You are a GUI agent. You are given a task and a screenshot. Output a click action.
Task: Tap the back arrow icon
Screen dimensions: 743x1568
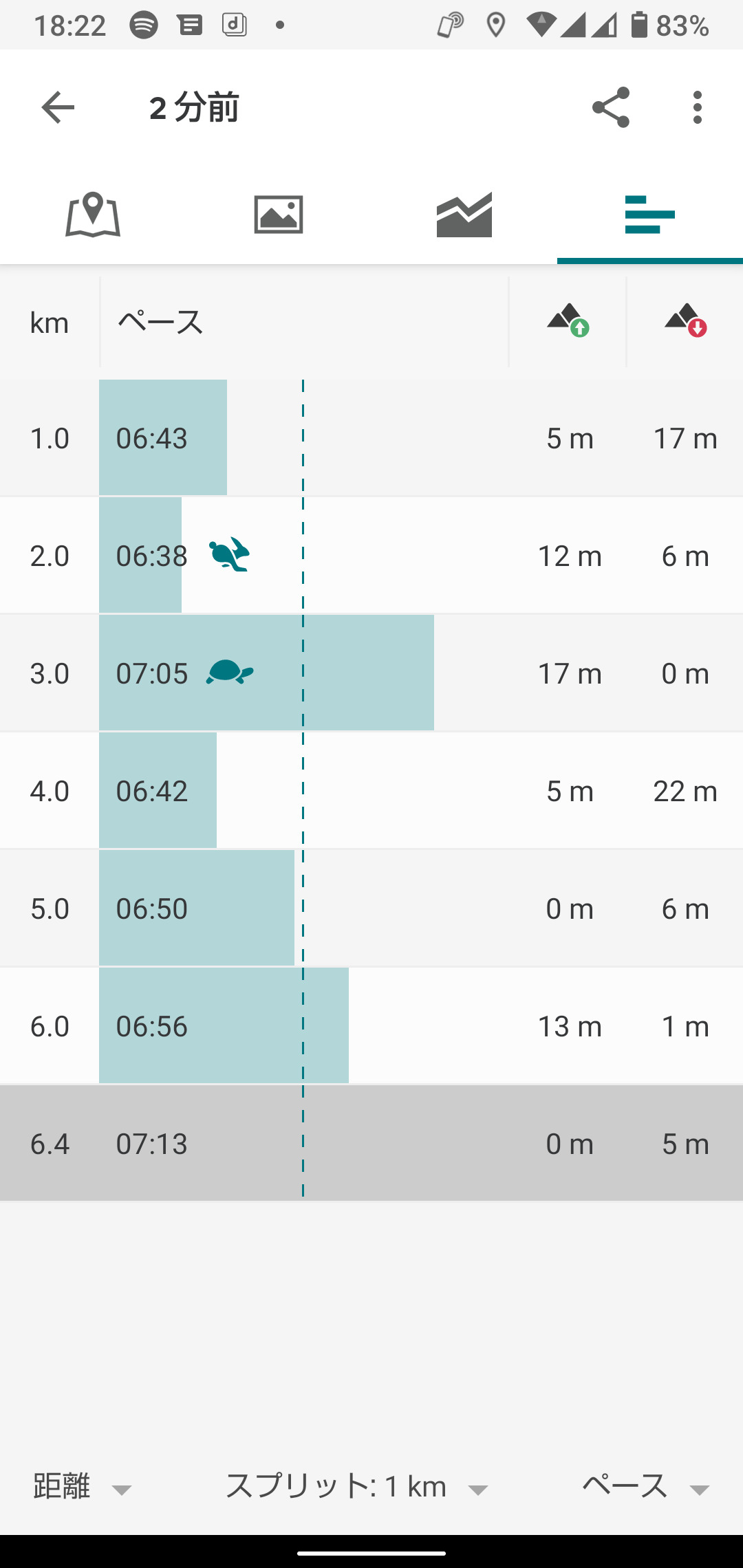pos(58,107)
